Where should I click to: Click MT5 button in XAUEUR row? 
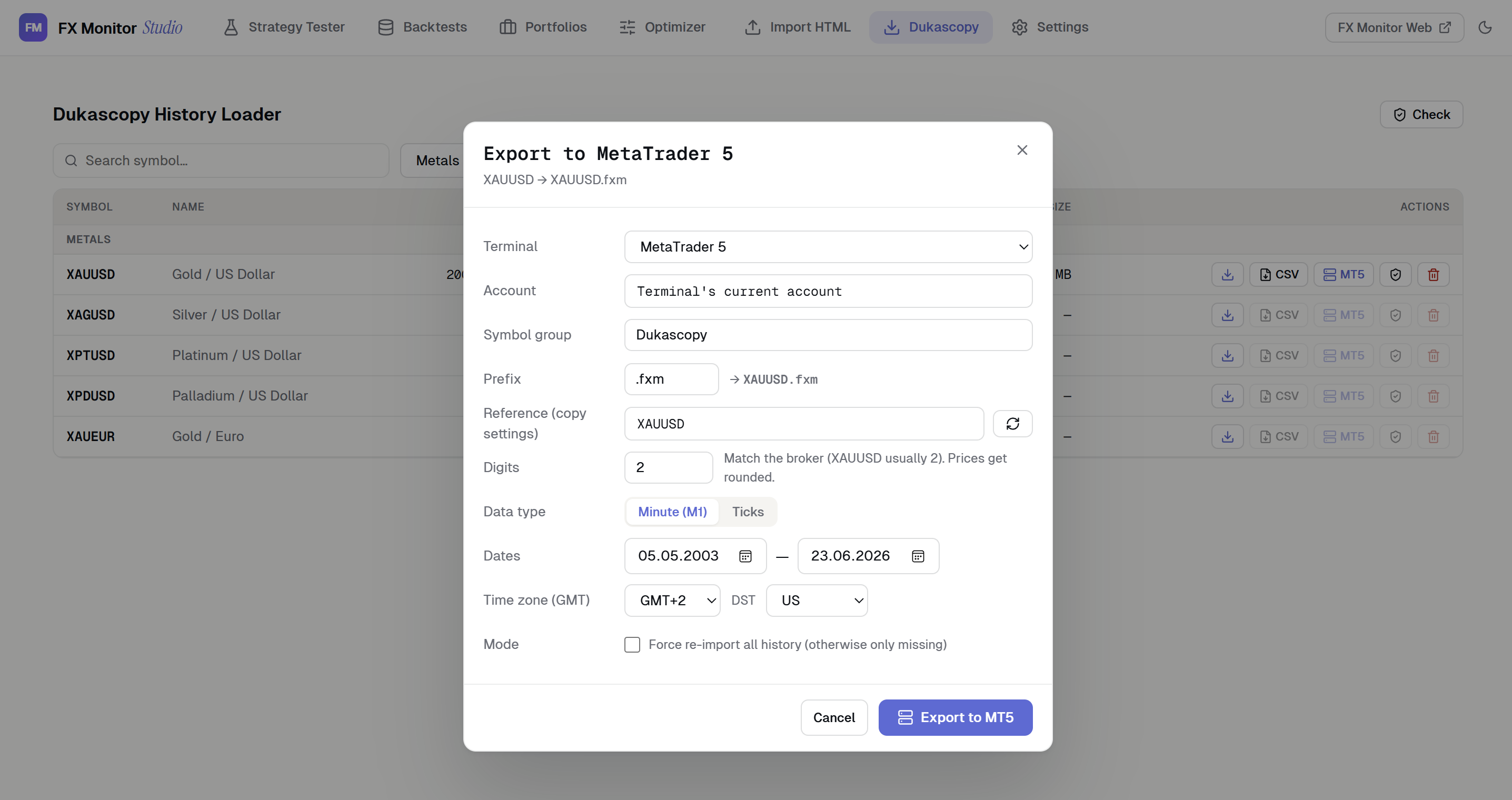click(x=1344, y=436)
